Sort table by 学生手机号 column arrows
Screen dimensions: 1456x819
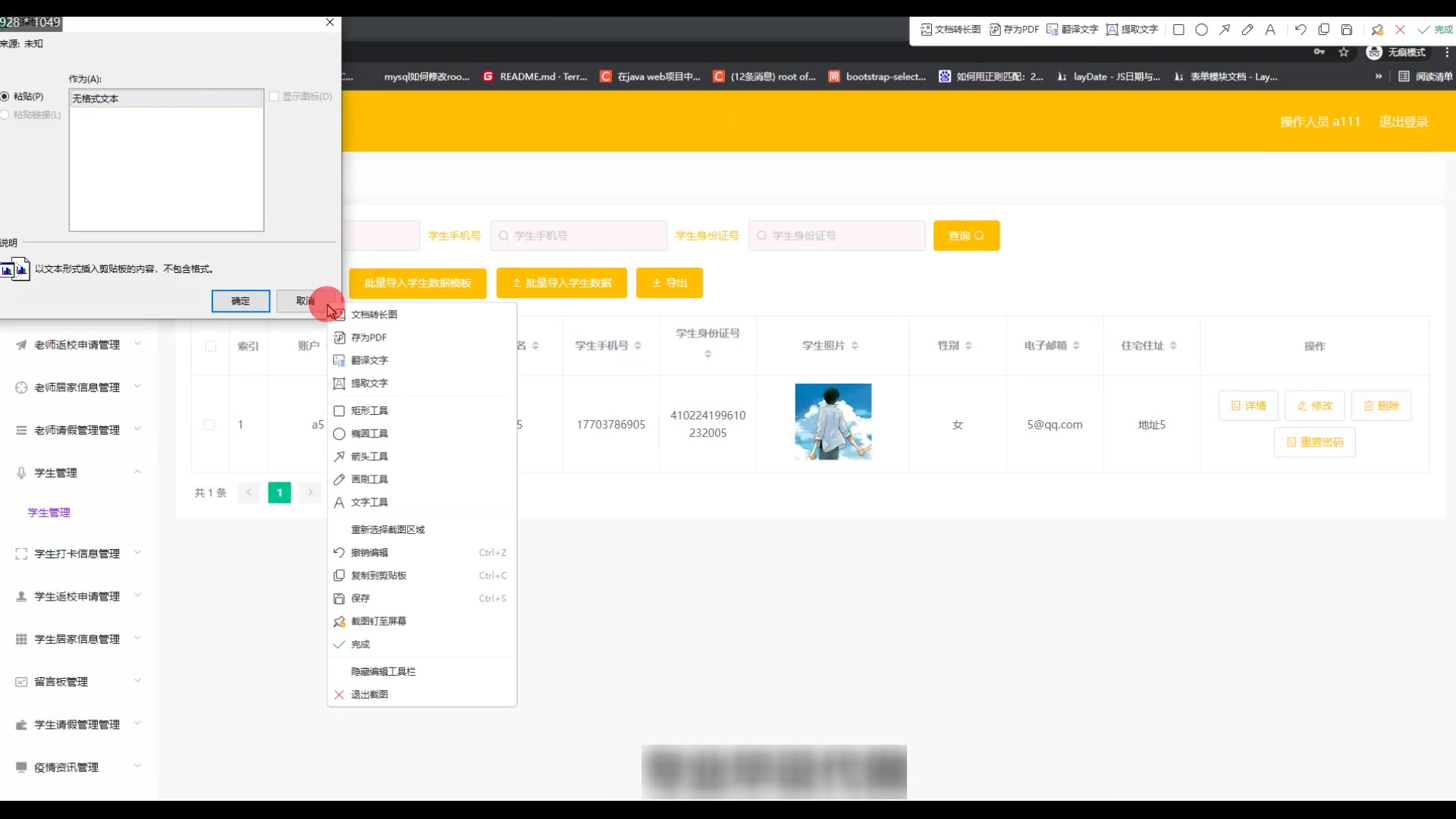click(638, 346)
